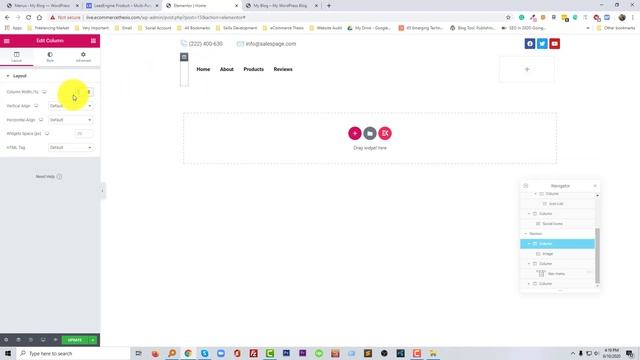Open the Elementor hamburger menu
Image resolution: width=640 pixels, height=360 pixels.
(x=7, y=41)
